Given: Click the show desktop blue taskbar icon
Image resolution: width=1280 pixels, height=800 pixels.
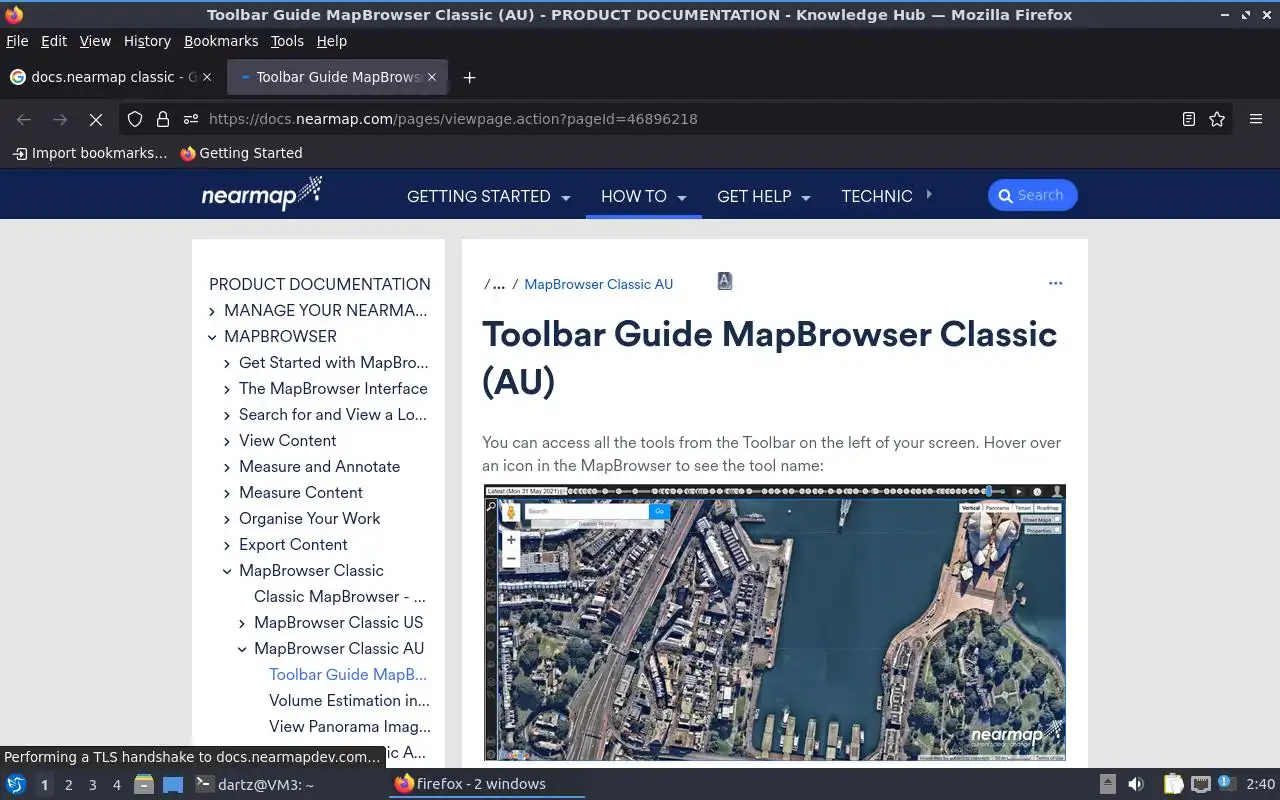Looking at the screenshot, I should (x=173, y=784).
